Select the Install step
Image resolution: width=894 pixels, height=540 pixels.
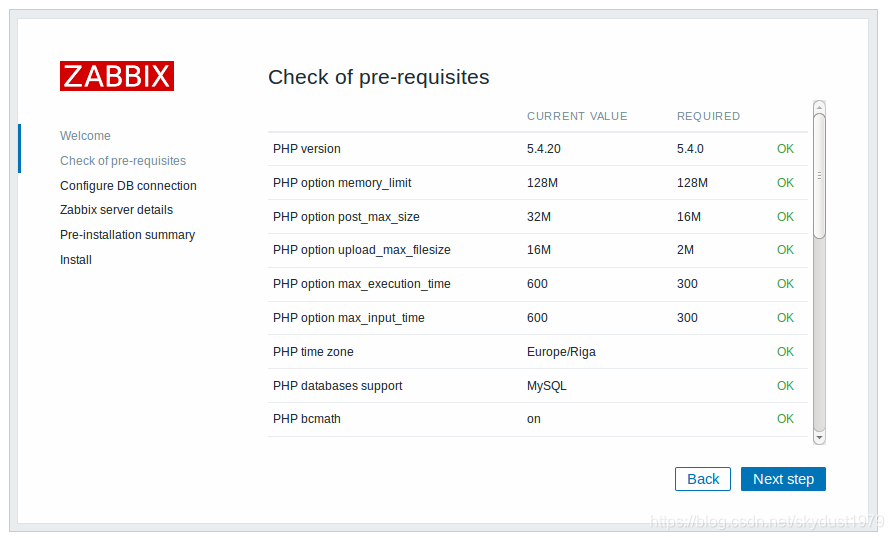point(76,260)
